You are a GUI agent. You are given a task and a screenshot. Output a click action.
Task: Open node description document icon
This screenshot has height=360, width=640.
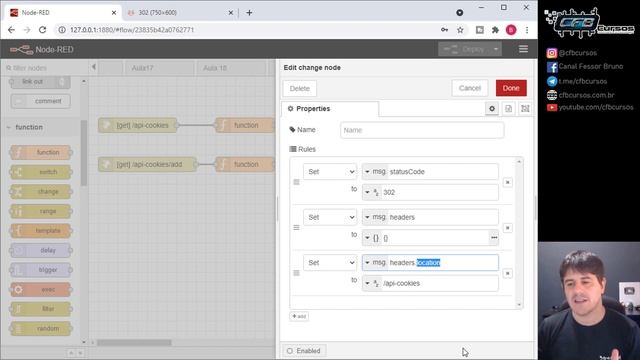pos(509,109)
